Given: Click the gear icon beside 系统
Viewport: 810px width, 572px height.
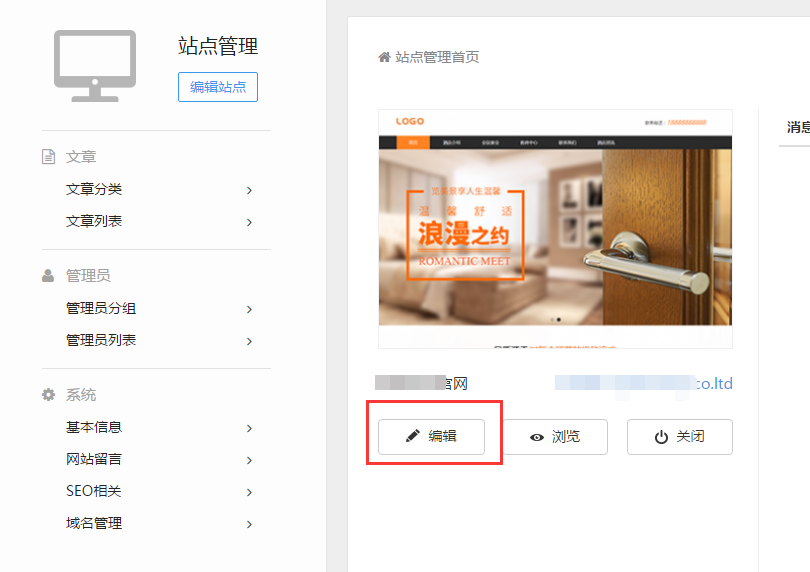Looking at the screenshot, I should click(x=48, y=395).
